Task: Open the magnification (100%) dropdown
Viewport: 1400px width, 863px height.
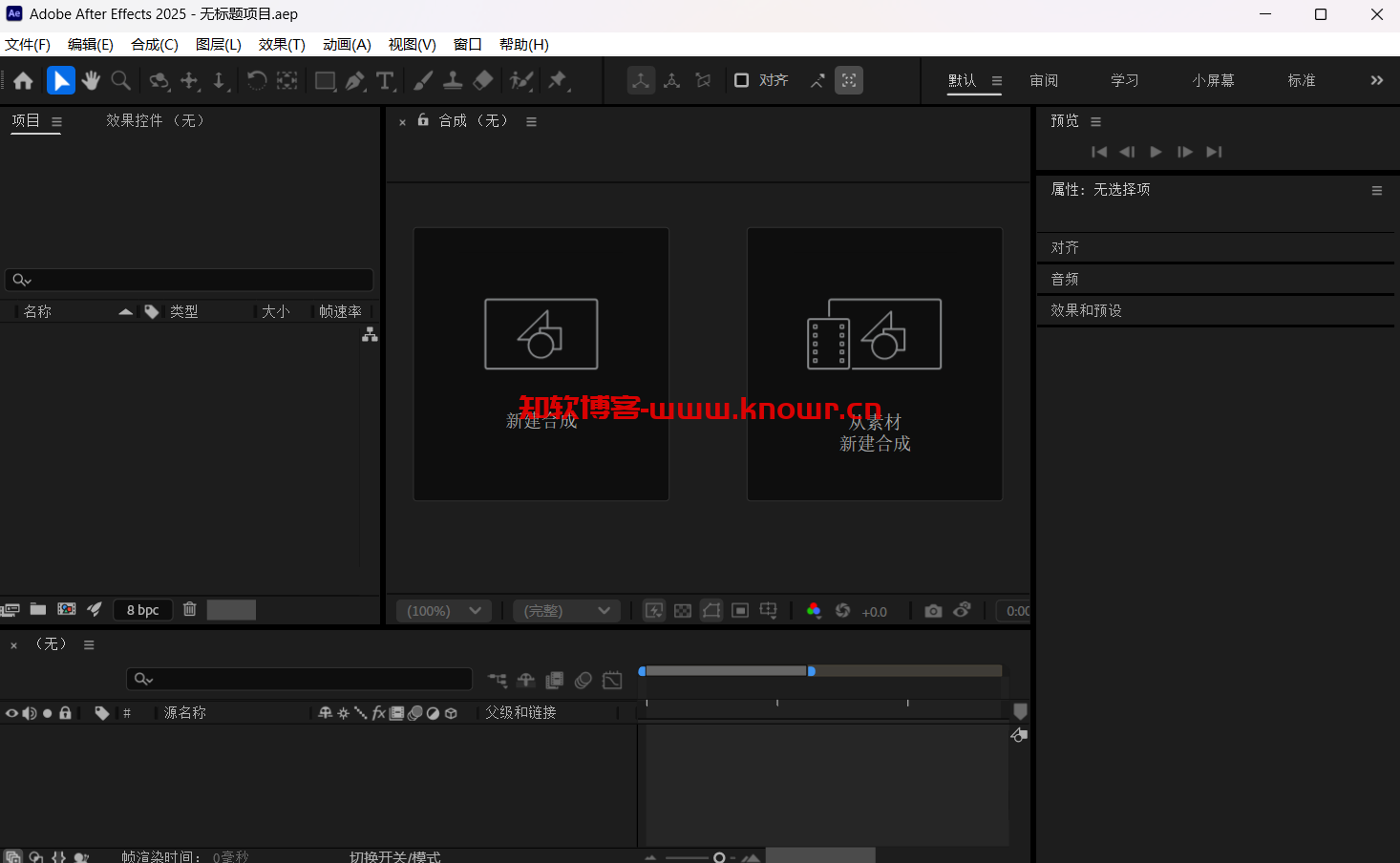Action: 445,611
